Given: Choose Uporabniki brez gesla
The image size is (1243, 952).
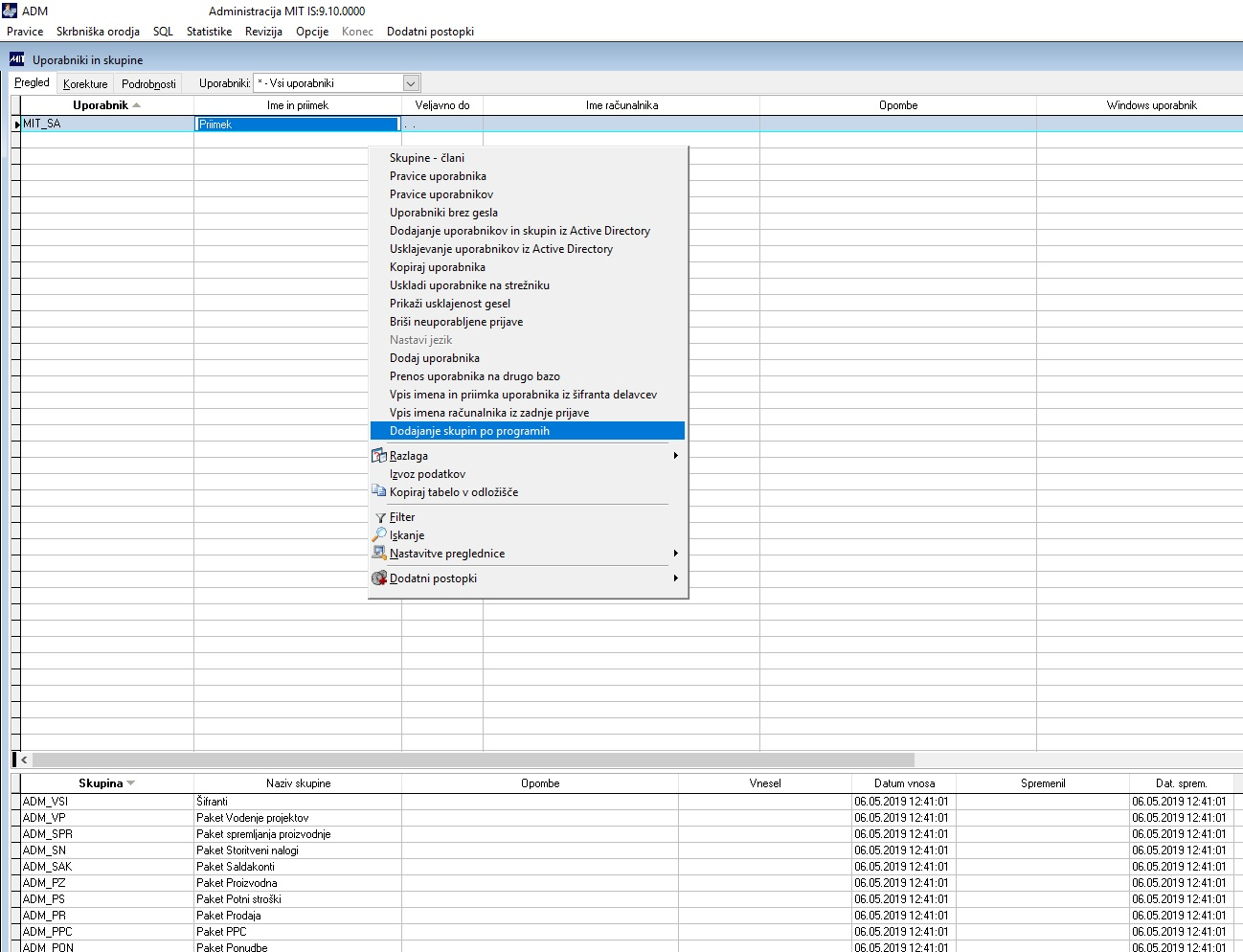Looking at the screenshot, I should pos(528,213).
